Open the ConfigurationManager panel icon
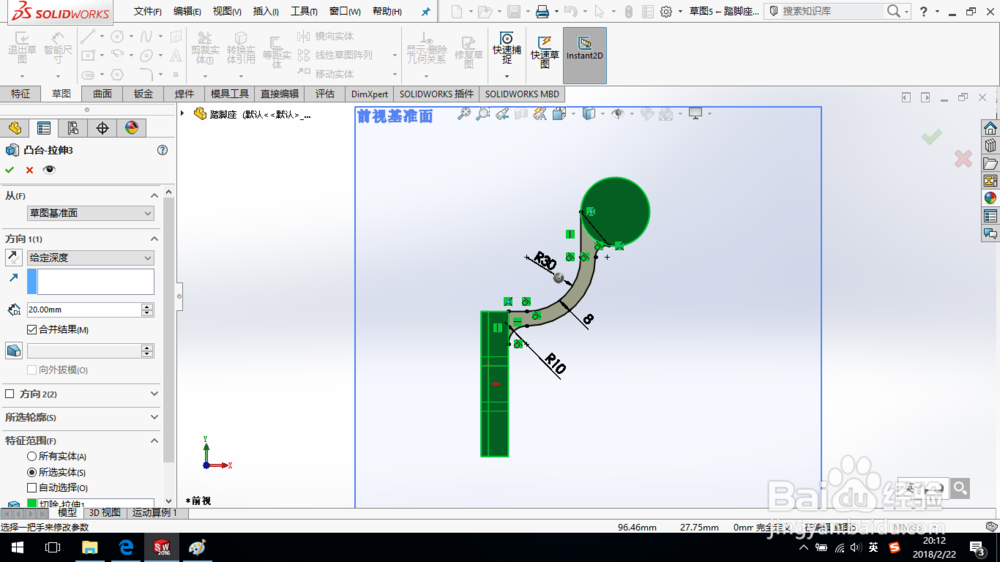Screen dimensions: 1000x562 click(x=73, y=128)
